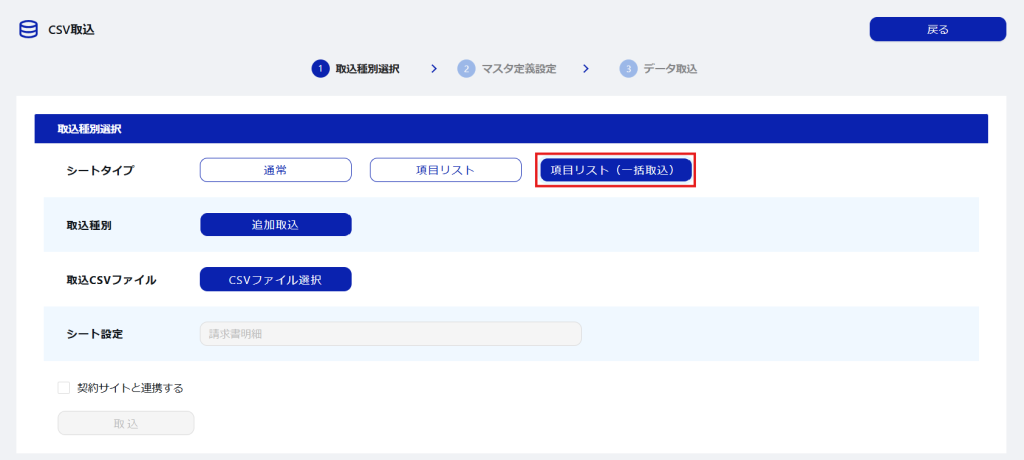Click the blue 取込種別選択 section header bar
The width and height of the screenshot is (1024, 460).
pyautogui.click(x=510, y=129)
